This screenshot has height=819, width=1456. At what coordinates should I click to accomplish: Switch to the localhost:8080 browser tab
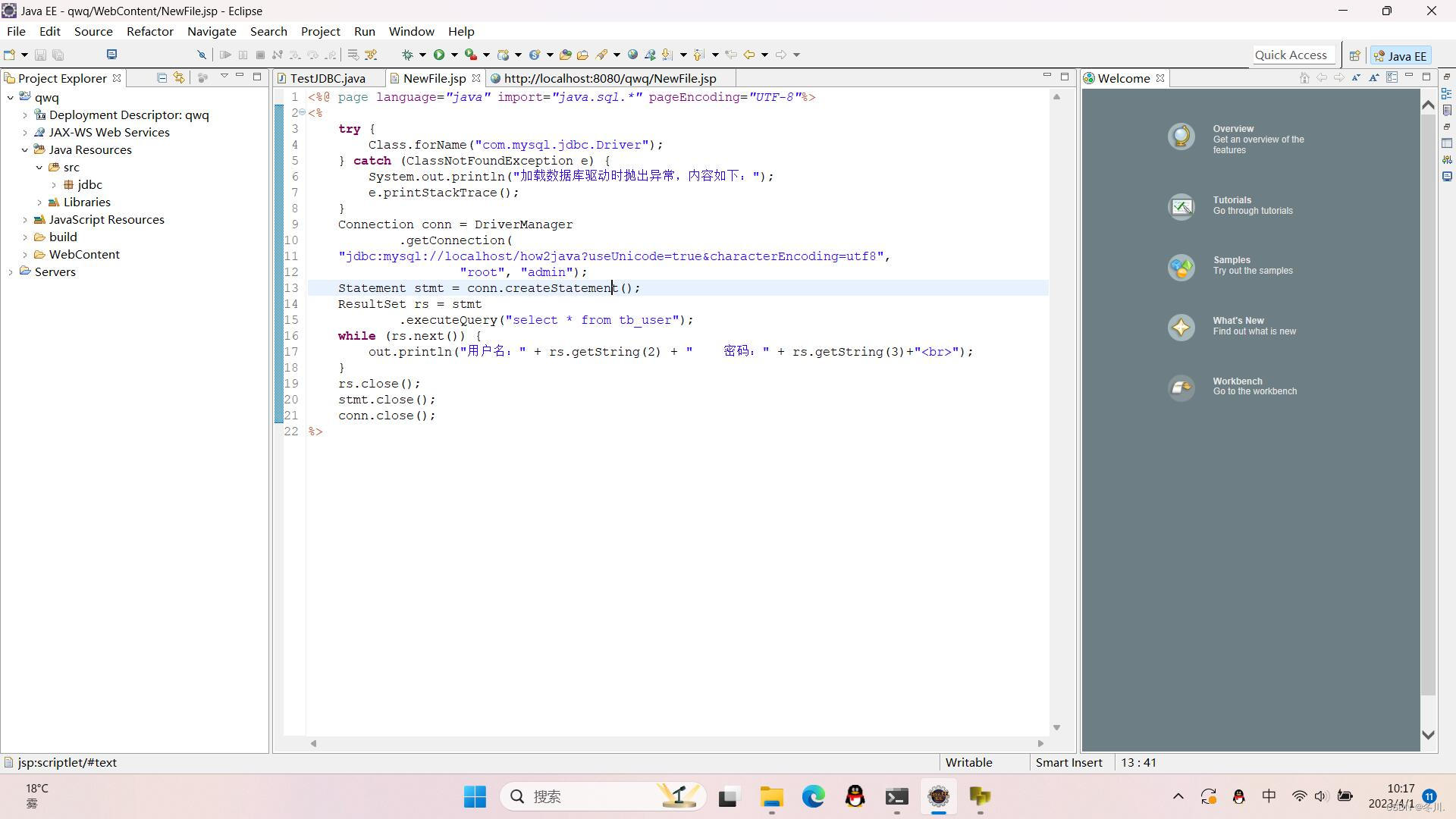pos(610,78)
